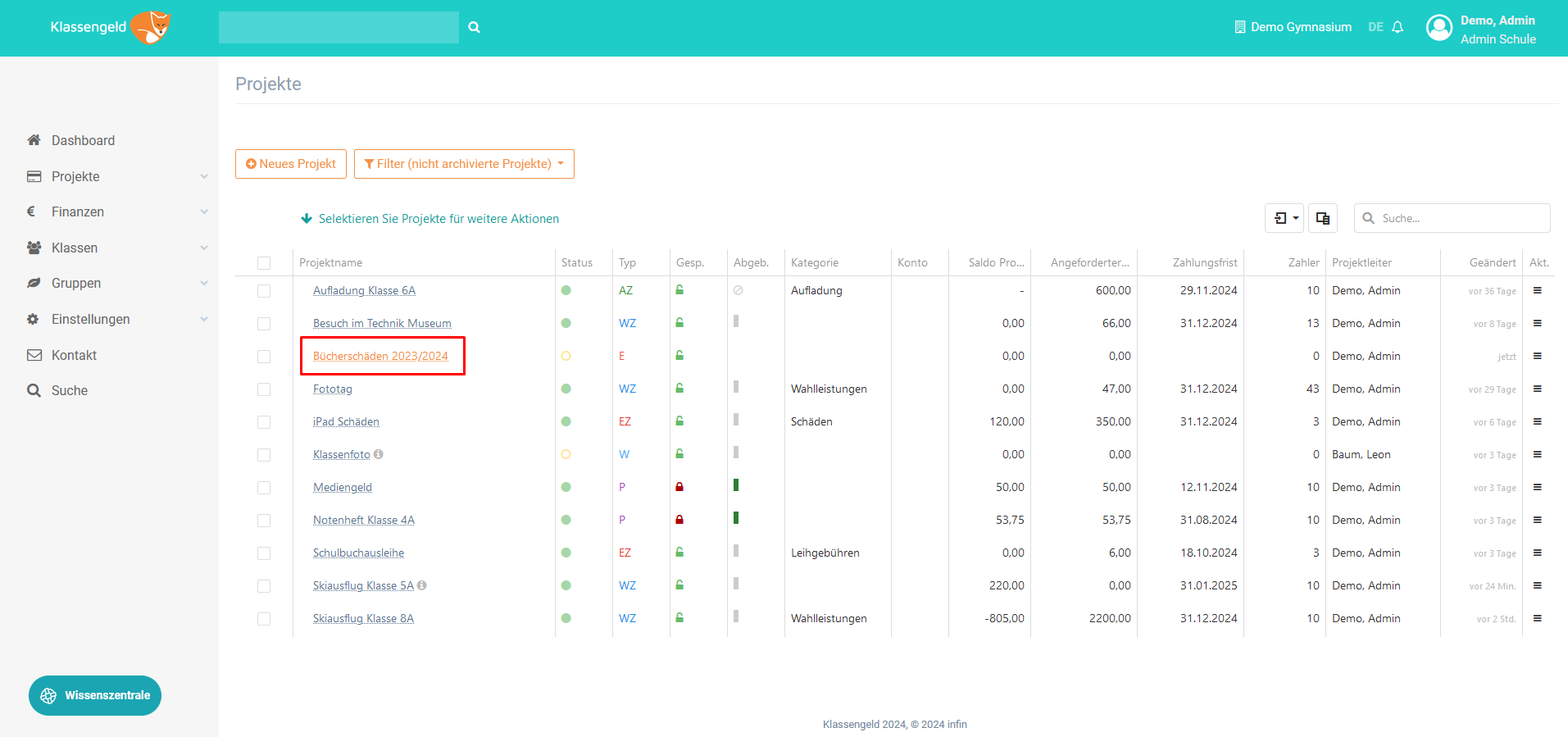
Task: Check the box for iPad Schäden
Action: pyautogui.click(x=264, y=422)
